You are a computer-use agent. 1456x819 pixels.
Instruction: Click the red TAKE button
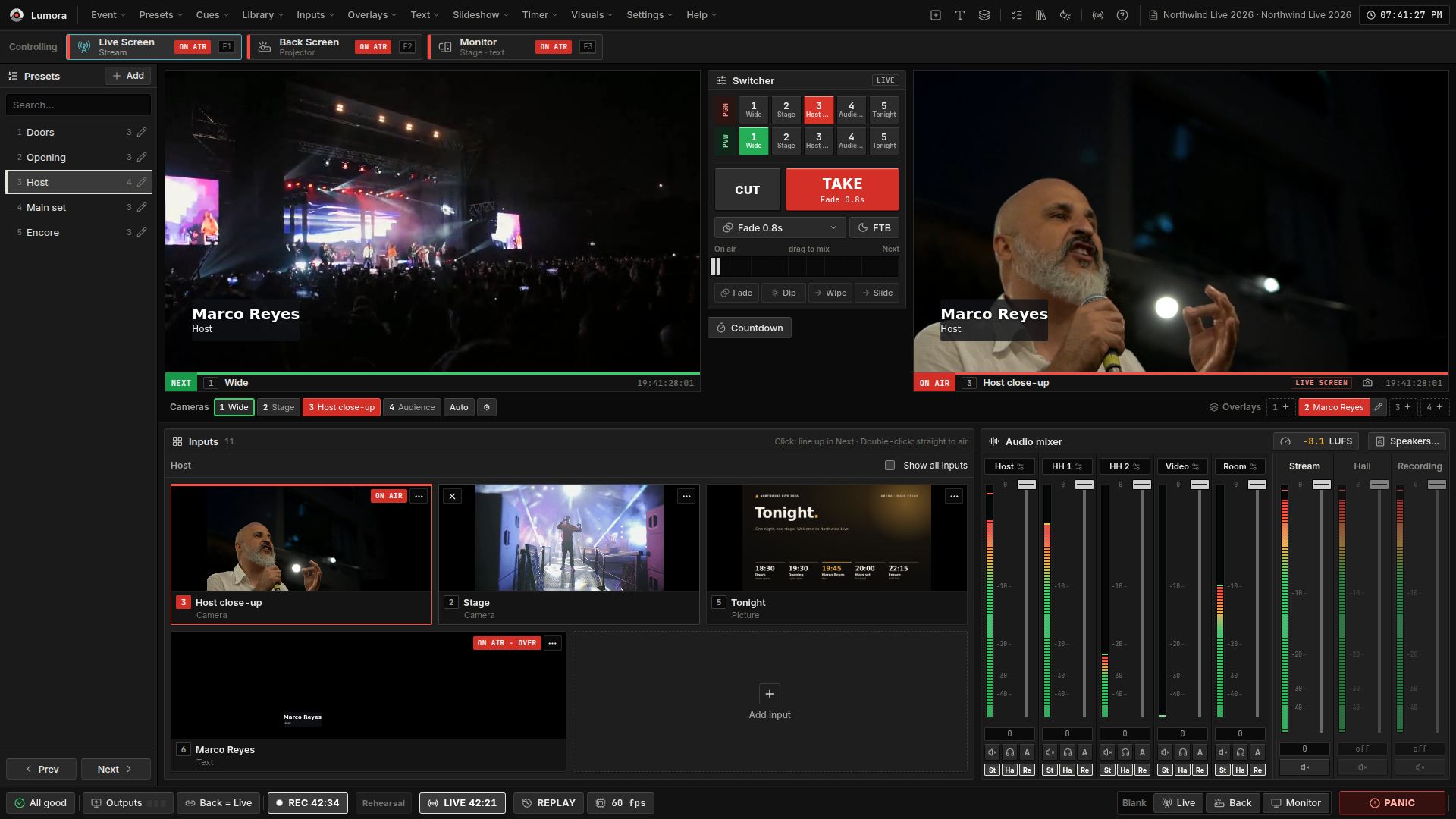(843, 190)
